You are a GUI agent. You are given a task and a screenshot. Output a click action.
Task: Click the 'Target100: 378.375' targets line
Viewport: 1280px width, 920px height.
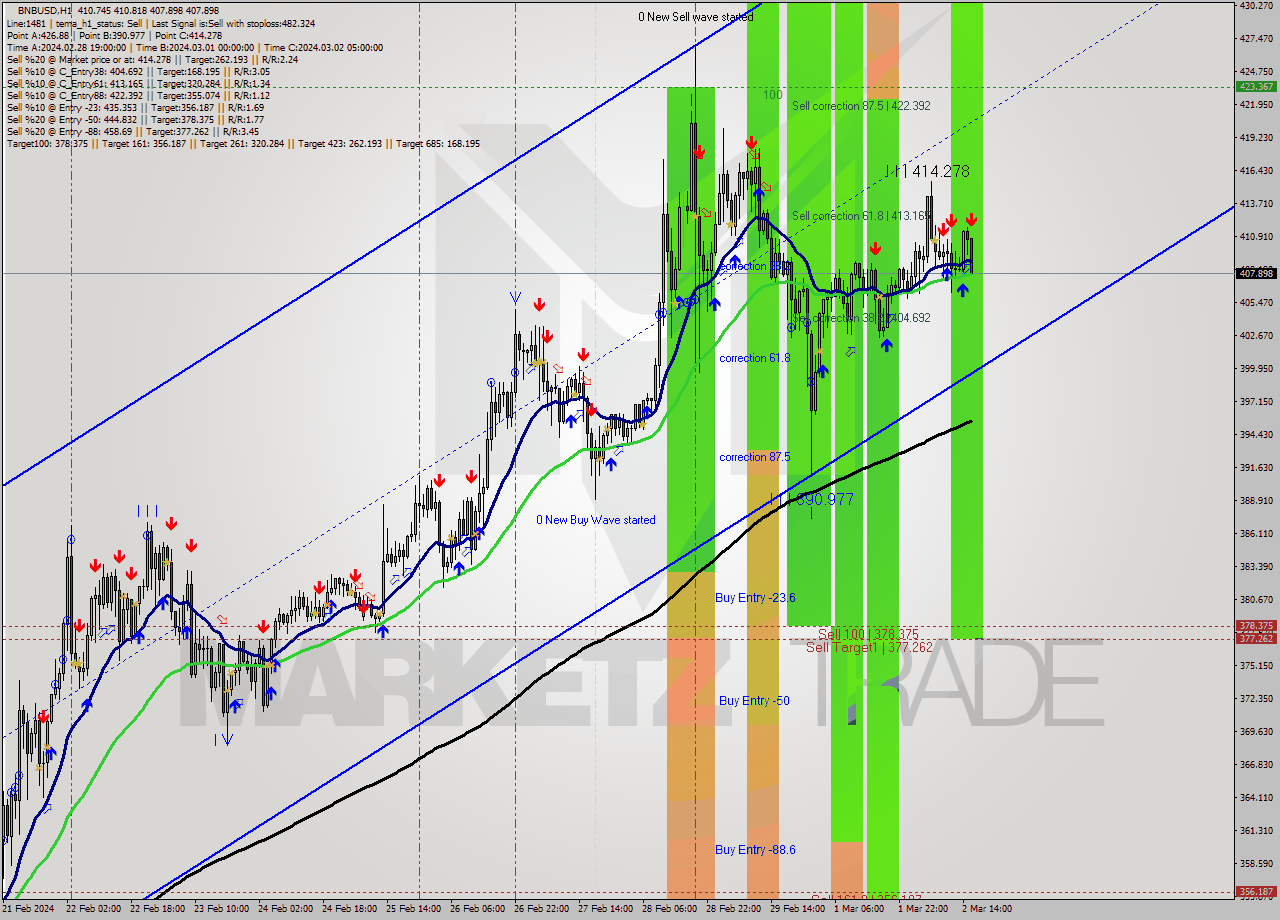[x=243, y=143]
